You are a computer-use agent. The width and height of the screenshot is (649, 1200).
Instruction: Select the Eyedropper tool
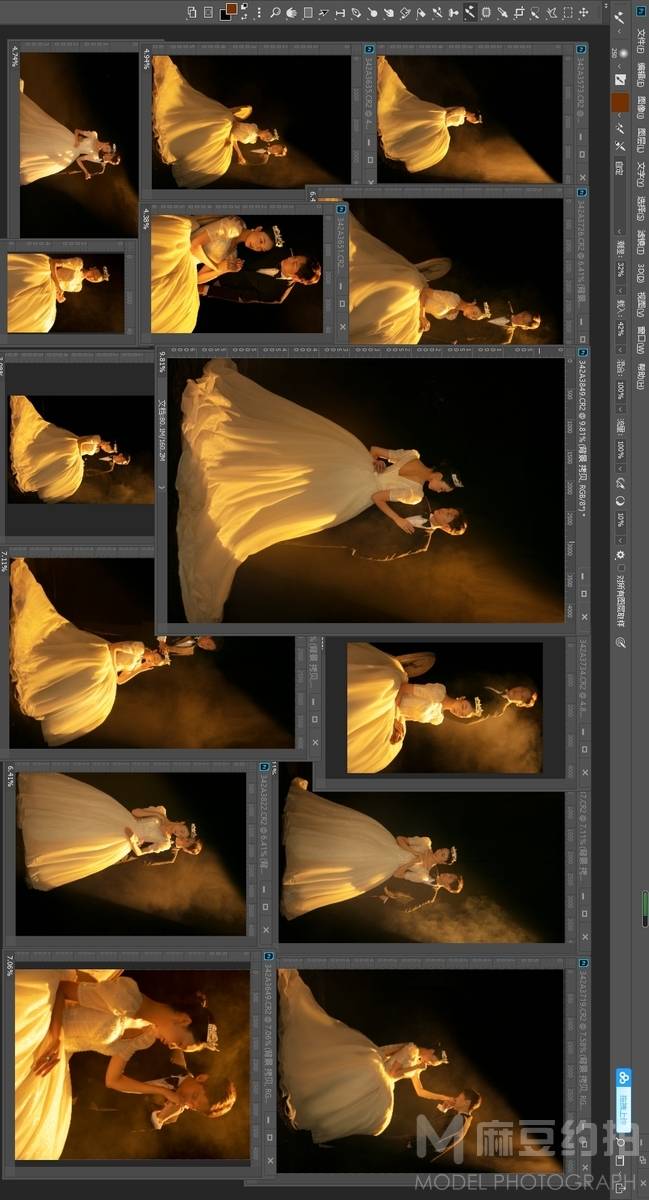pyautogui.click(x=503, y=13)
